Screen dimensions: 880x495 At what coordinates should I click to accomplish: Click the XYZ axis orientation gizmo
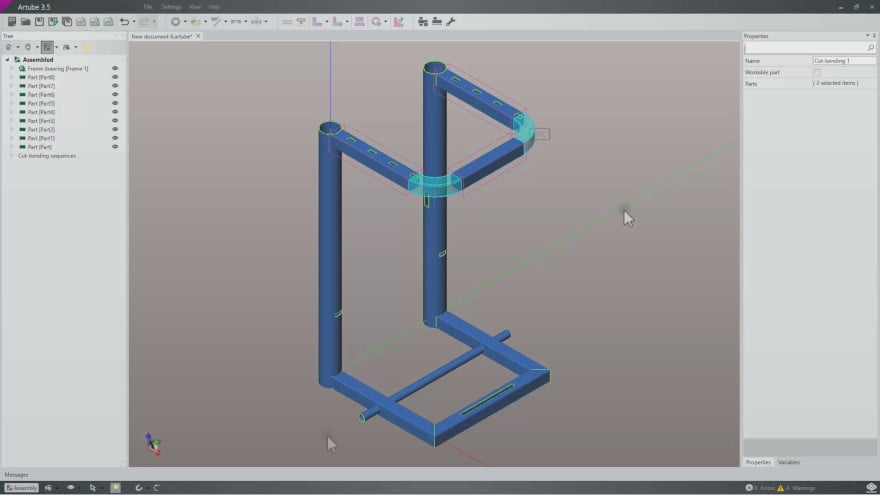tap(150, 442)
